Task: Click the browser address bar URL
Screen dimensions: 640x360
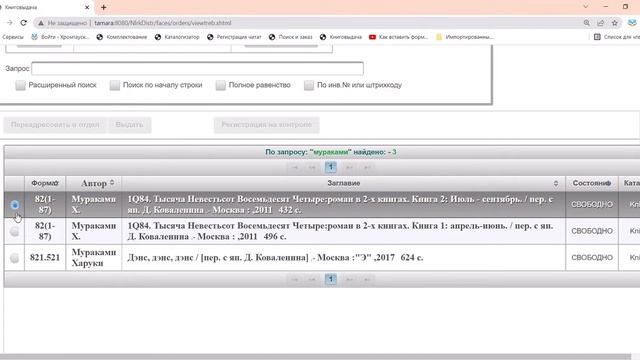Action: point(163,23)
